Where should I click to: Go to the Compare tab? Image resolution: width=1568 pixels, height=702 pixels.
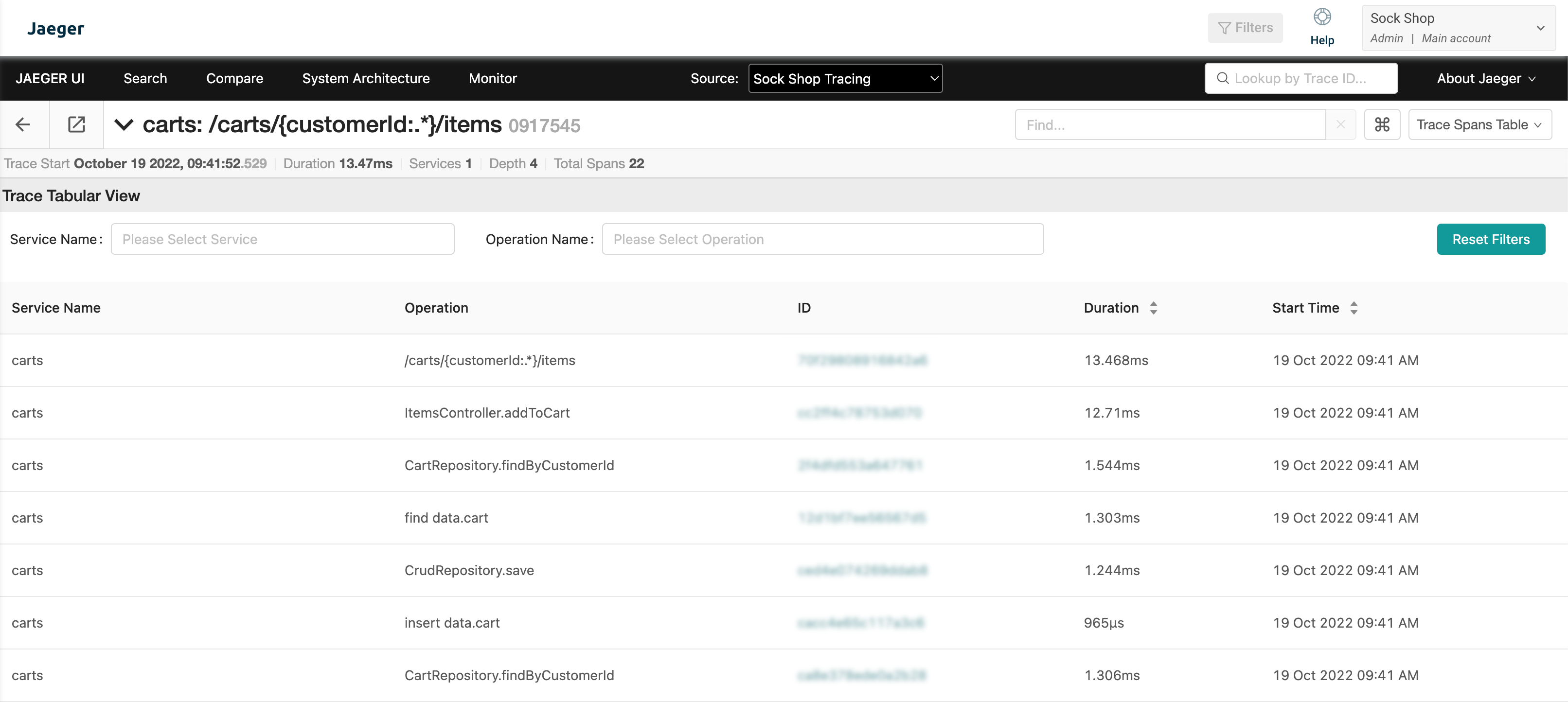[x=234, y=78]
